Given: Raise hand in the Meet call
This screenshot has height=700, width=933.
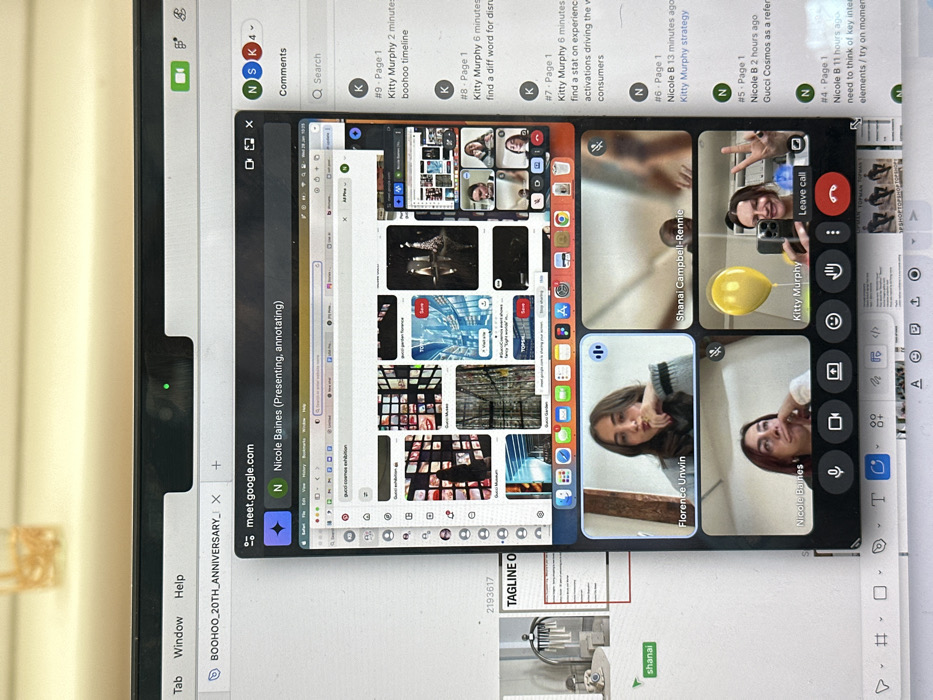Looking at the screenshot, I should pyautogui.click(x=833, y=272).
